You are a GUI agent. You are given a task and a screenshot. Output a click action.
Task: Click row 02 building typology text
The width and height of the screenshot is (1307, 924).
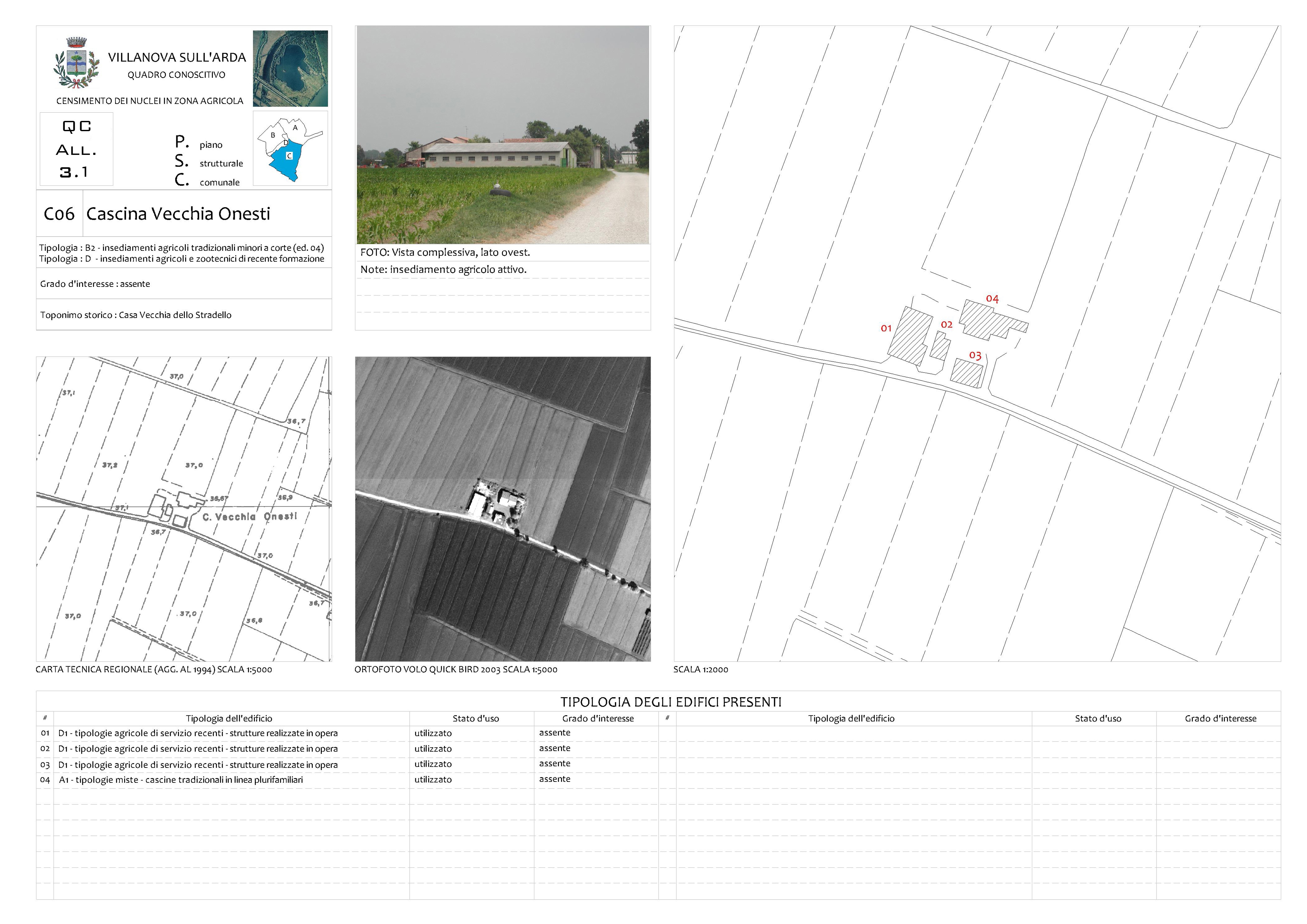tap(198, 749)
